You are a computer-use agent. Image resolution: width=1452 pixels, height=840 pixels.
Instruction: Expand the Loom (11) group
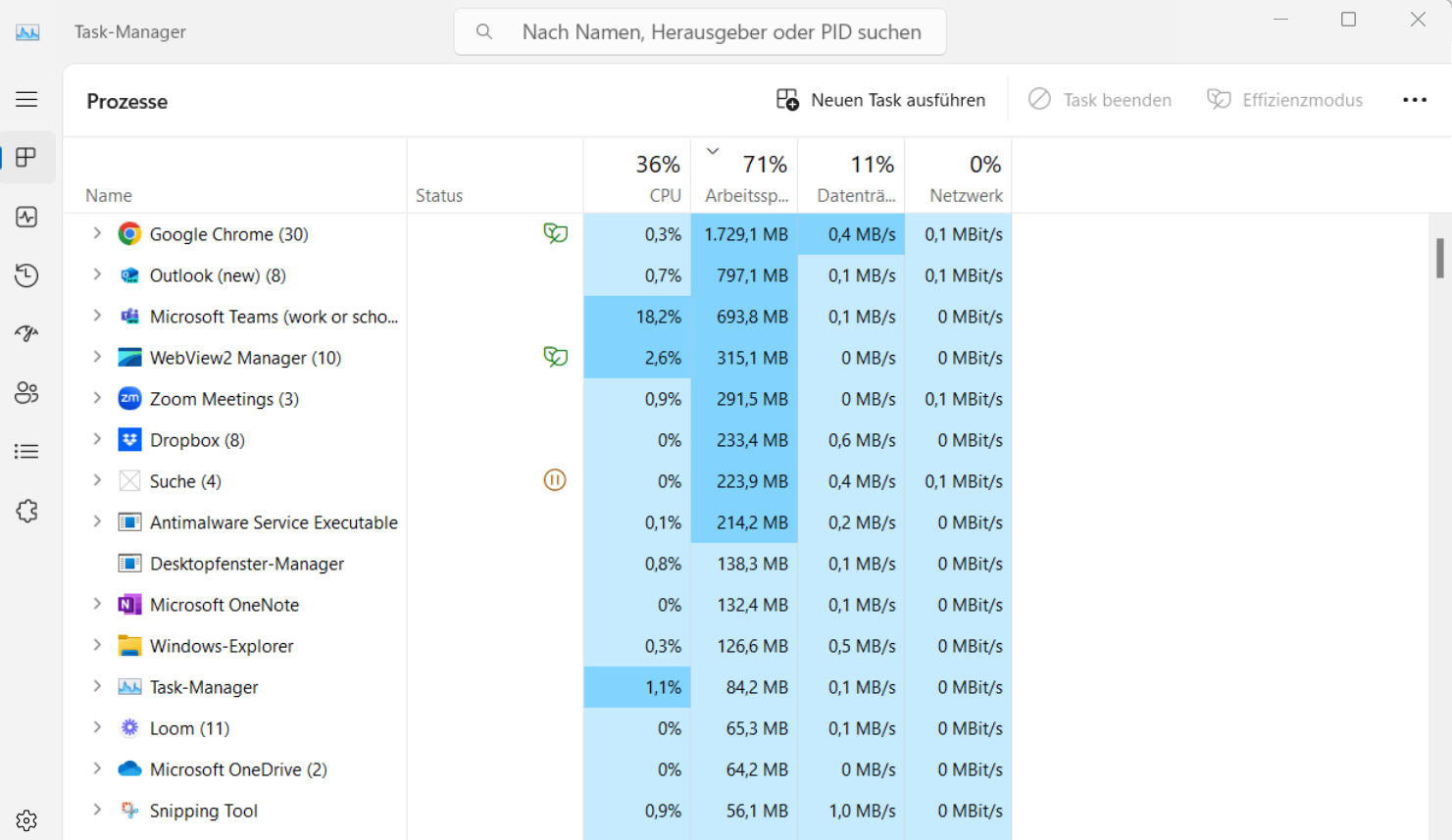click(x=97, y=727)
